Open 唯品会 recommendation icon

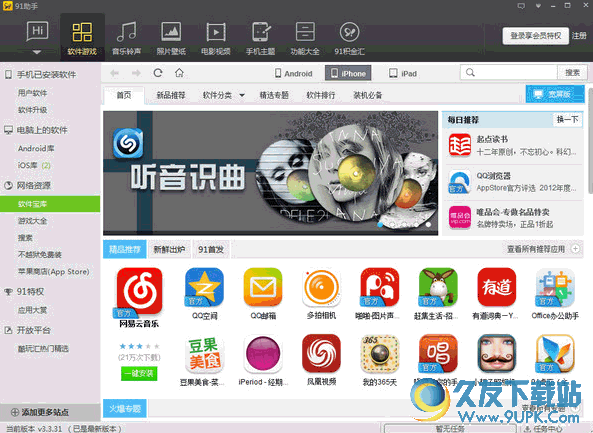[x=460, y=217]
